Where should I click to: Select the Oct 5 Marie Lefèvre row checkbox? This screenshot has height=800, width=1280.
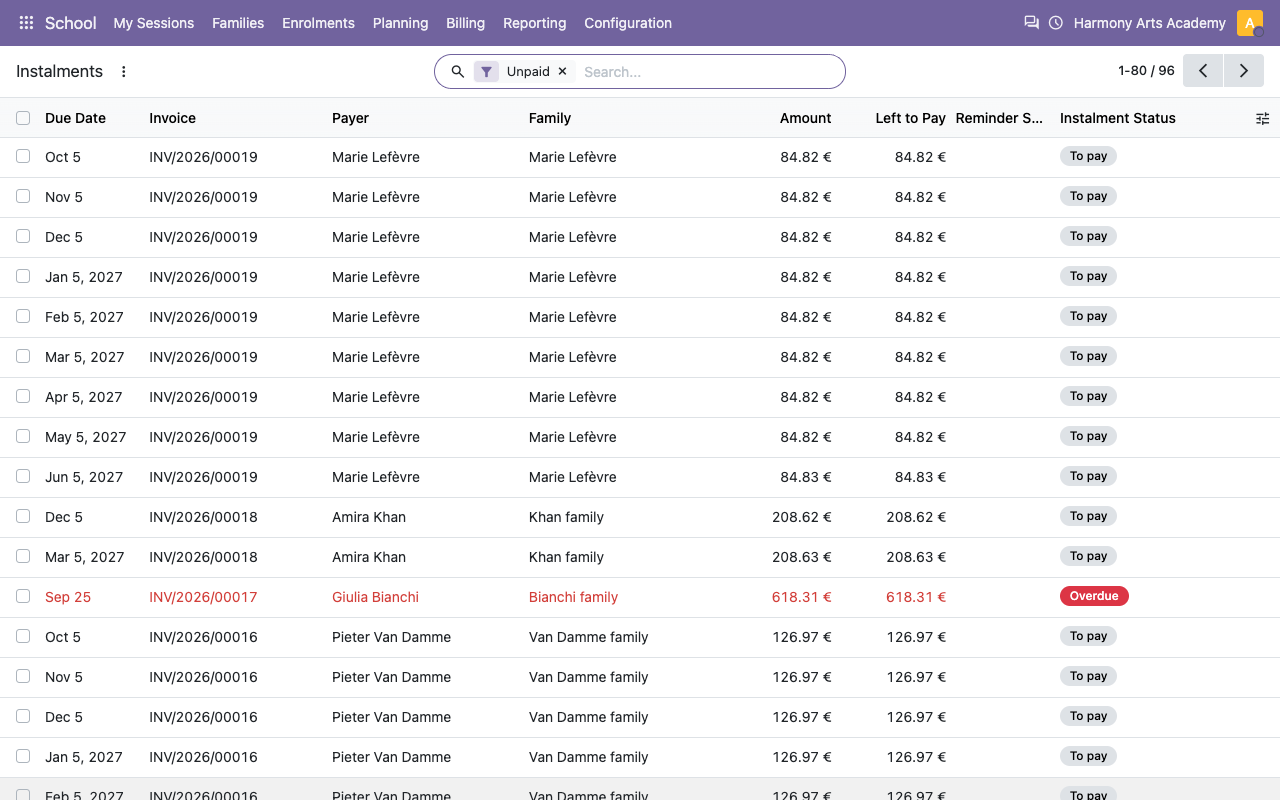[x=23, y=156]
